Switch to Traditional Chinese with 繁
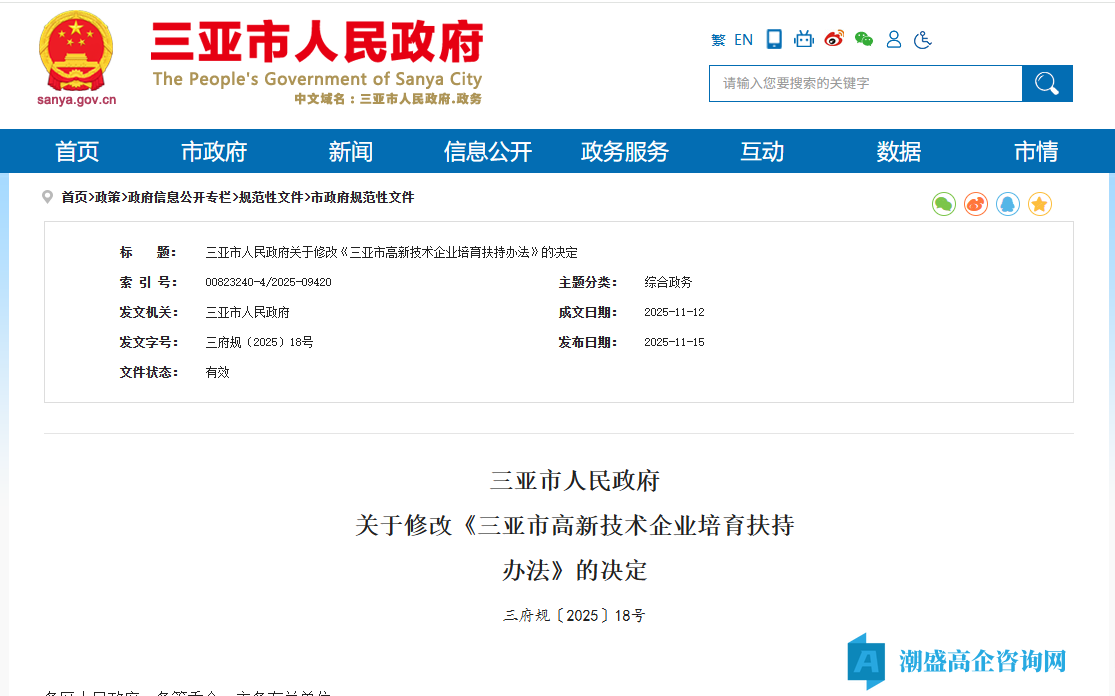 click(717, 39)
